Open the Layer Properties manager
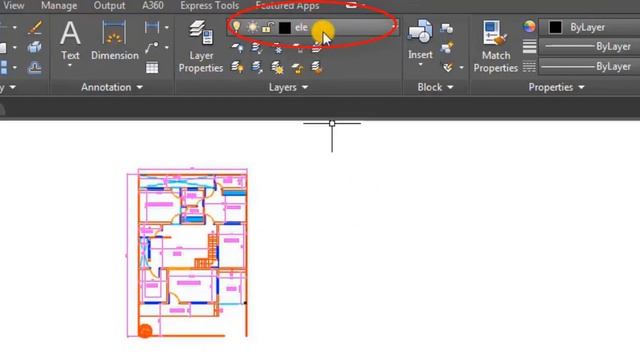Image resolution: width=640 pixels, height=360 pixels. [201, 46]
